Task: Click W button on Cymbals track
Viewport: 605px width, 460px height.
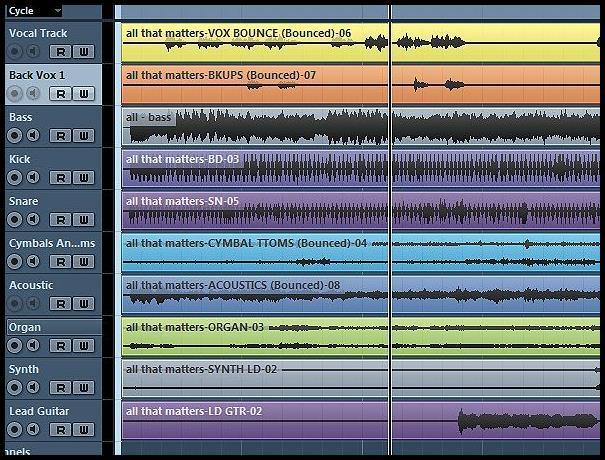Action: (x=83, y=262)
